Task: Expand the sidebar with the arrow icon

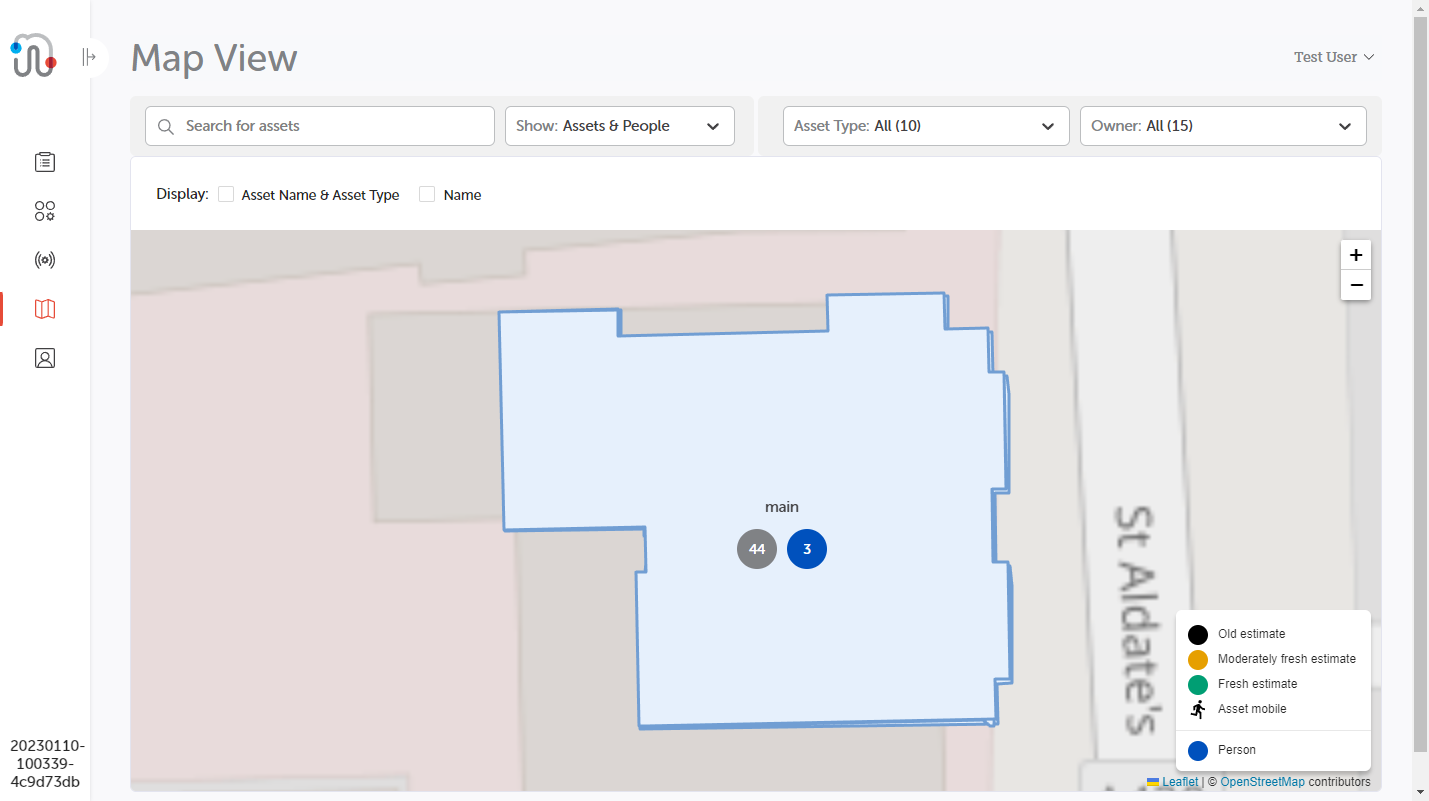Action: click(89, 57)
